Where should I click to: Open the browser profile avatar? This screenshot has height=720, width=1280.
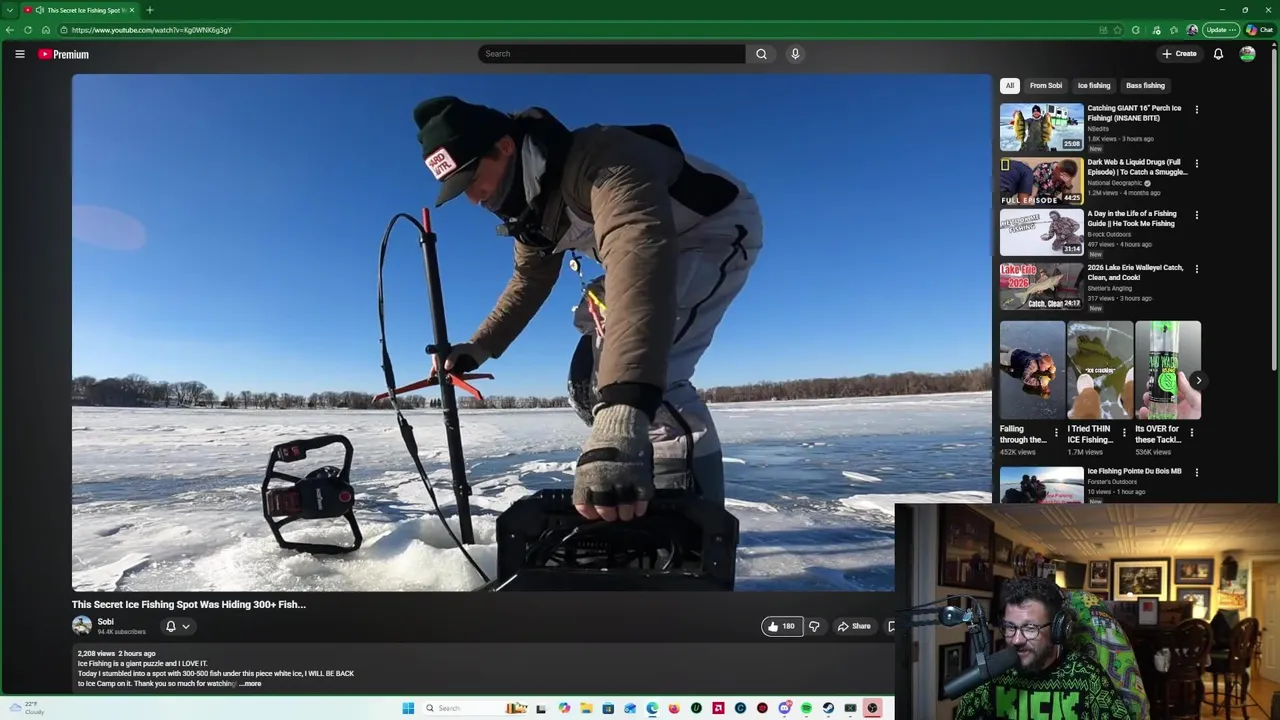(1192, 30)
